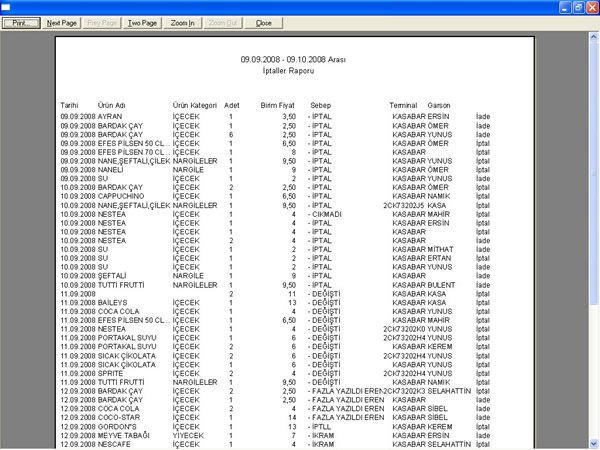Click terminal code 2CK73202K0
Viewport: 600px width, 450px height.
click(404, 329)
